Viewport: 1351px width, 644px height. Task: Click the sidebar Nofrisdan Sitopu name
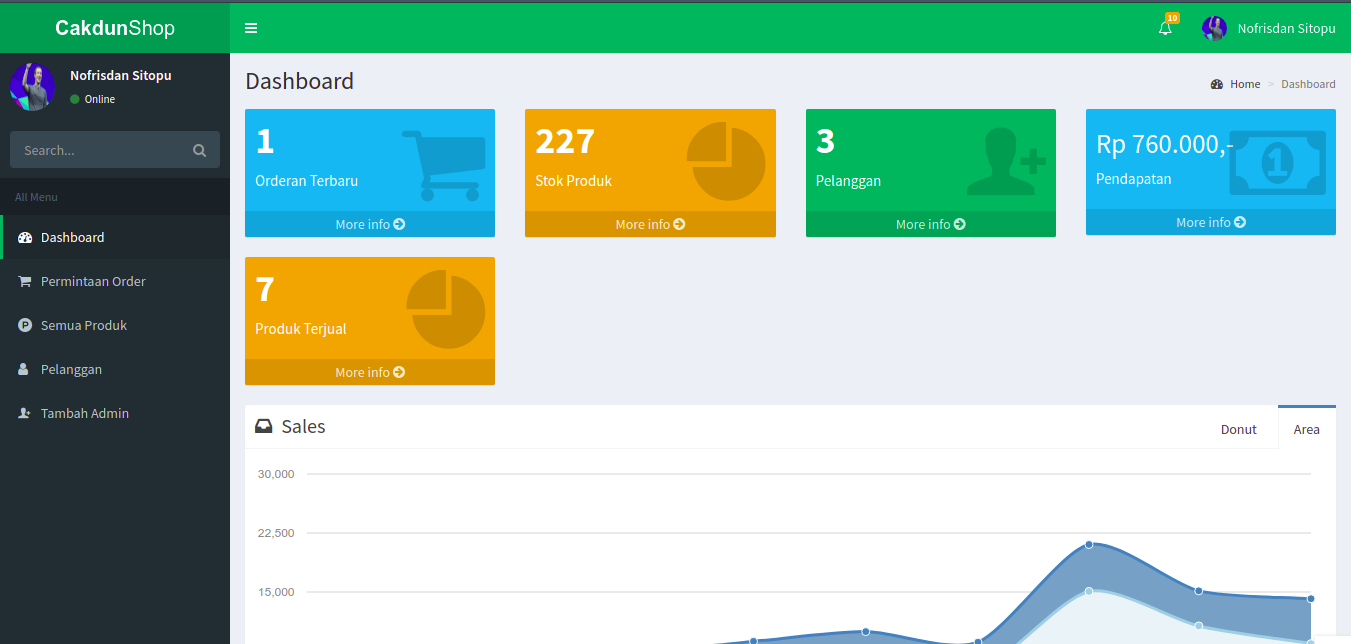coord(120,75)
